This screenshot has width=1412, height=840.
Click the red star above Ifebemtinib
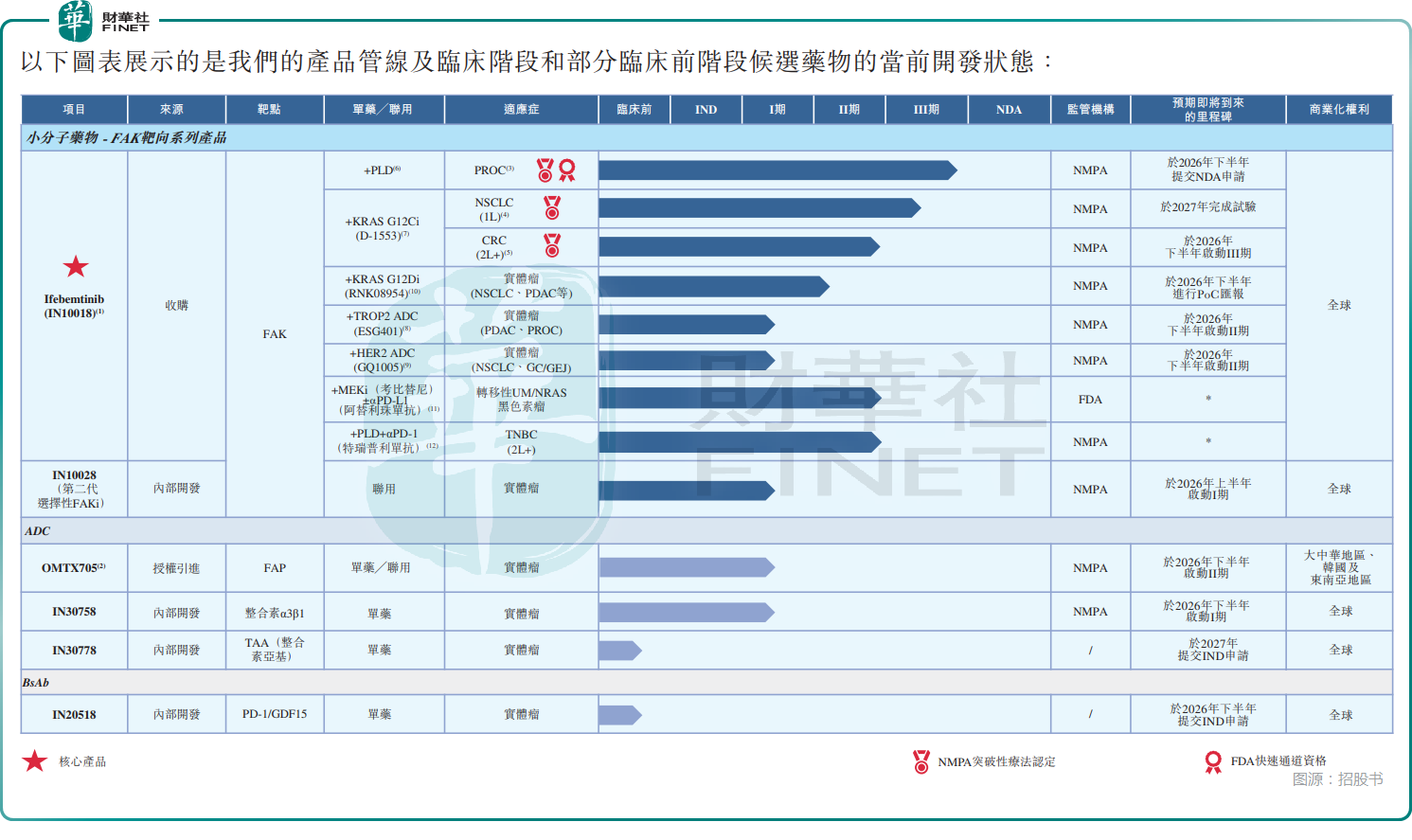(x=76, y=267)
